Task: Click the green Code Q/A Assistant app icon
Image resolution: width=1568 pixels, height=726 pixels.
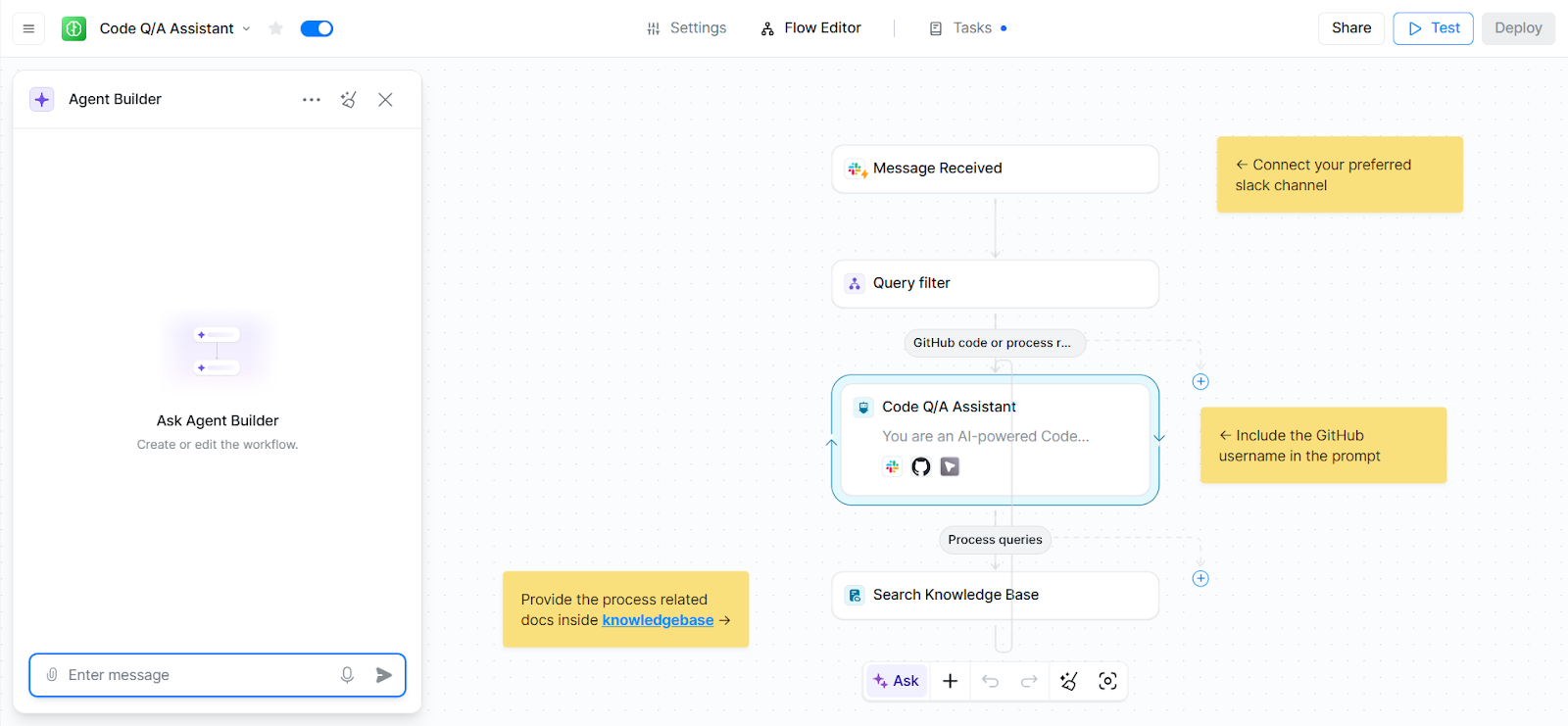Action: pos(73,28)
